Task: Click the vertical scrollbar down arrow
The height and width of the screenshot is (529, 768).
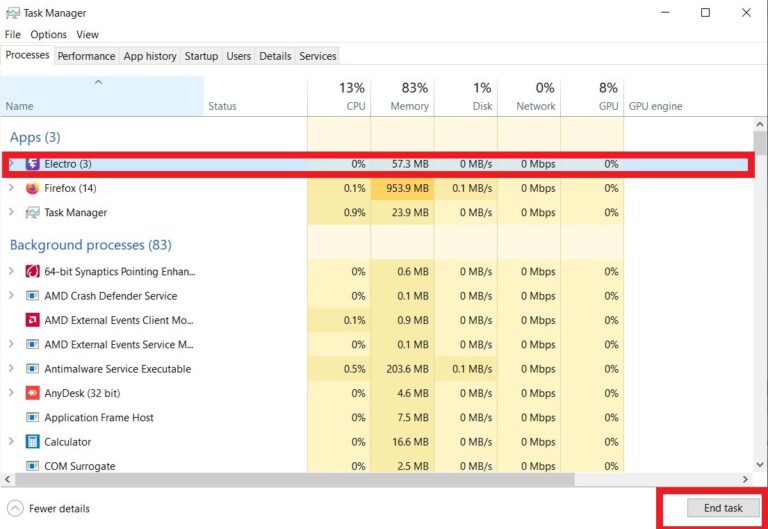Action: pos(760,465)
